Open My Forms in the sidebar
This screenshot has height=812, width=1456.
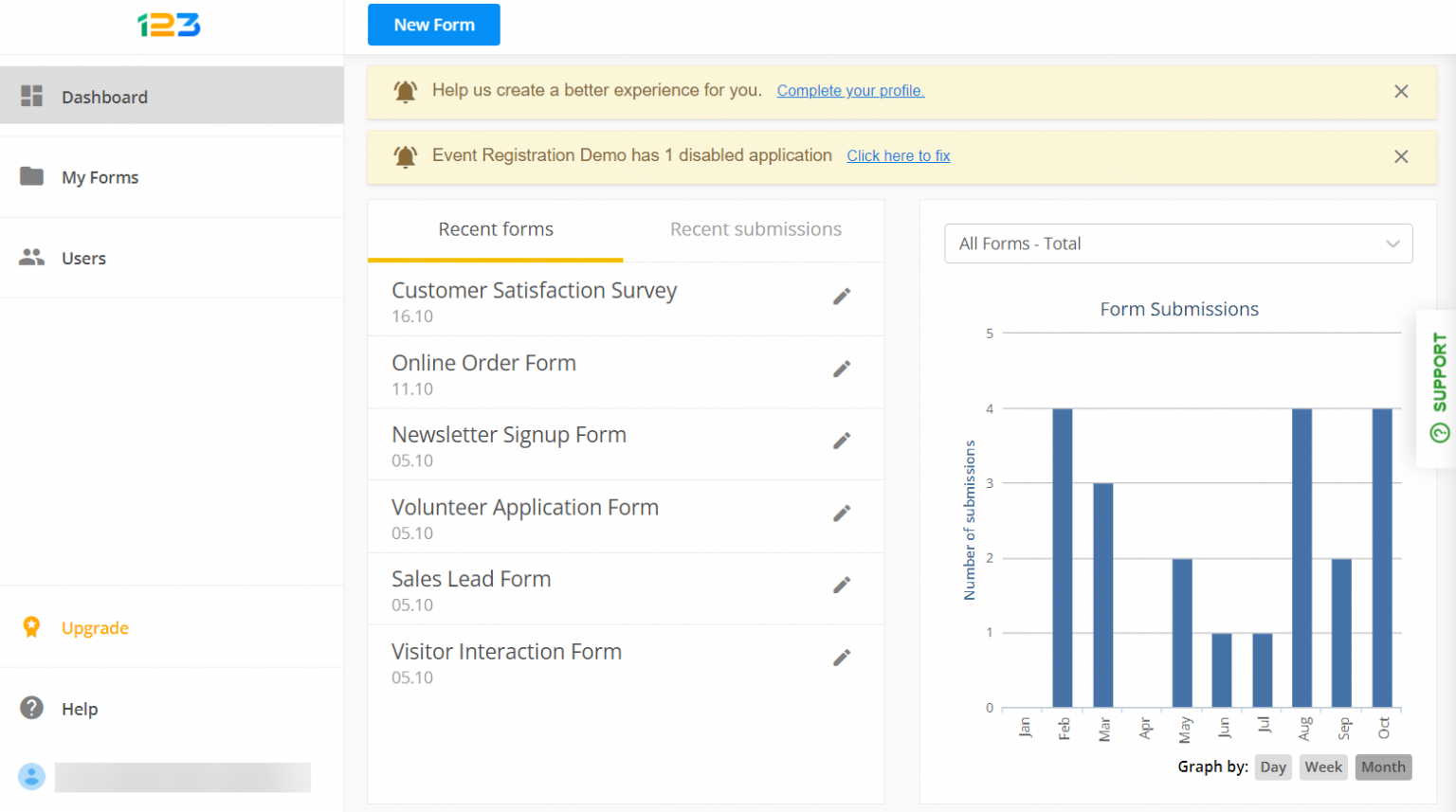pos(172,177)
